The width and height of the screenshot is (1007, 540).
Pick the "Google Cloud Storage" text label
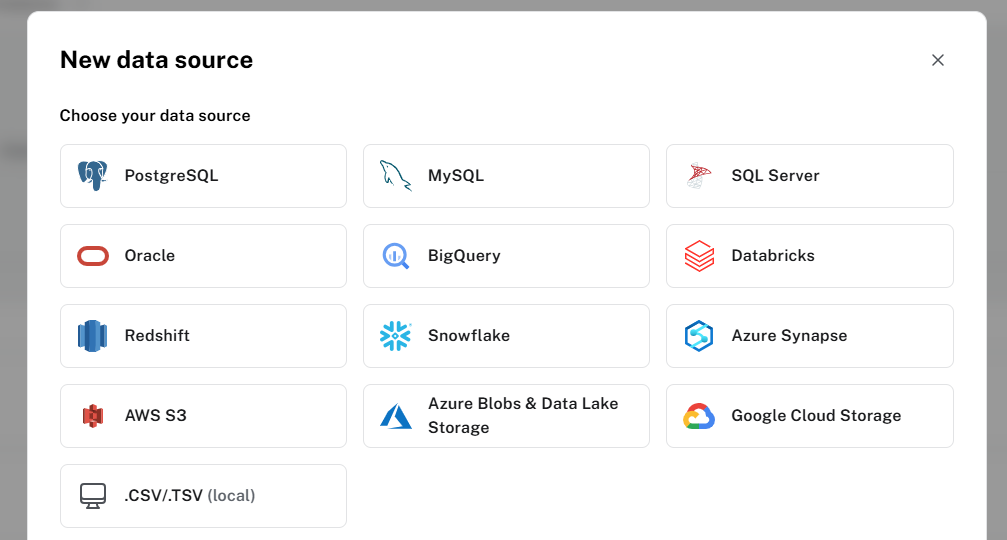click(x=816, y=416)
